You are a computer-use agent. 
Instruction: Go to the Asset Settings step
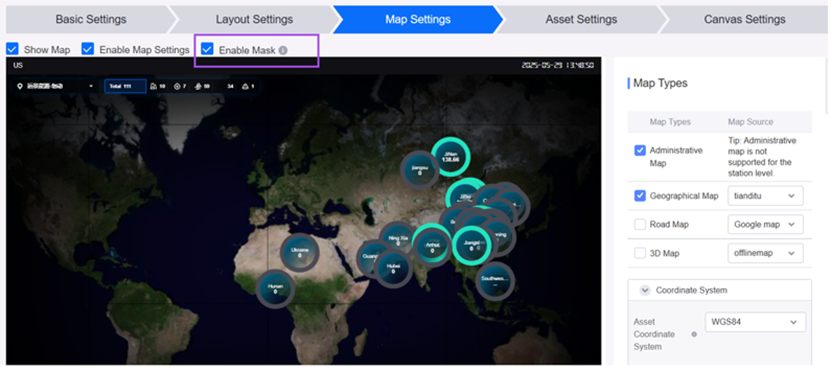coord(581,20)
